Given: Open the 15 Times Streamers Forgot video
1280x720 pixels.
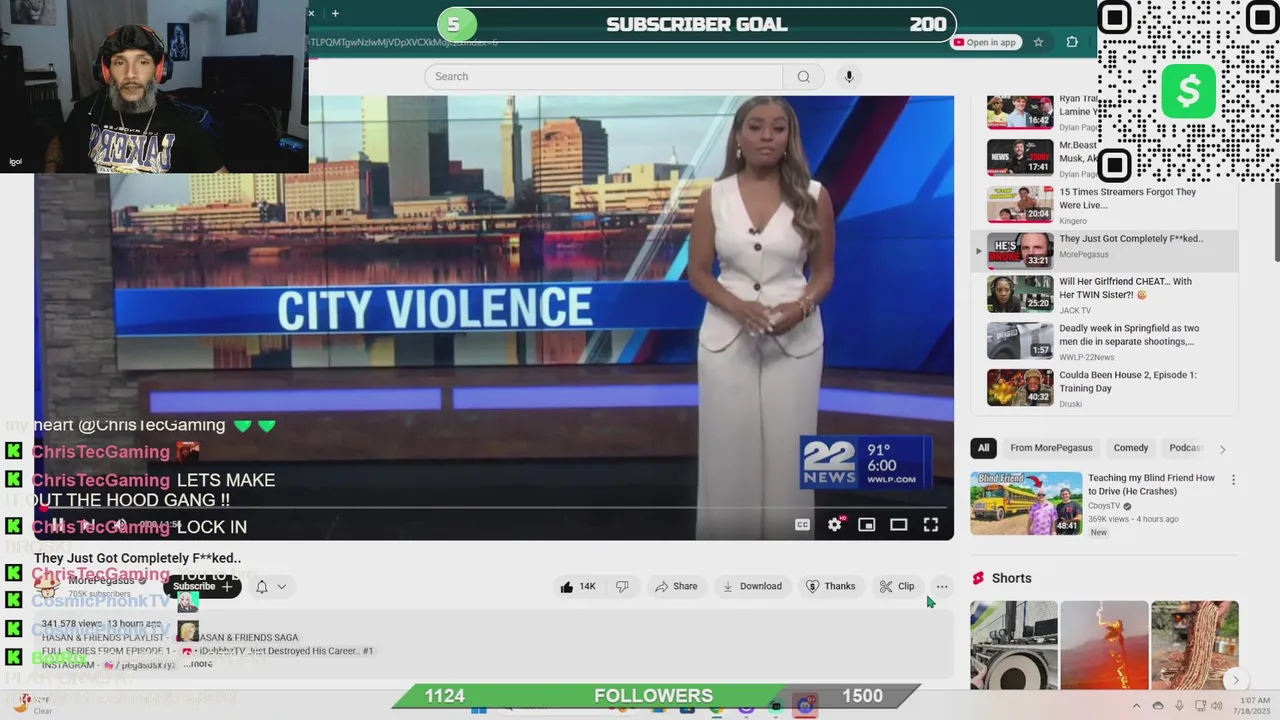Looking at the screenshot, I should coord(1127,198).
